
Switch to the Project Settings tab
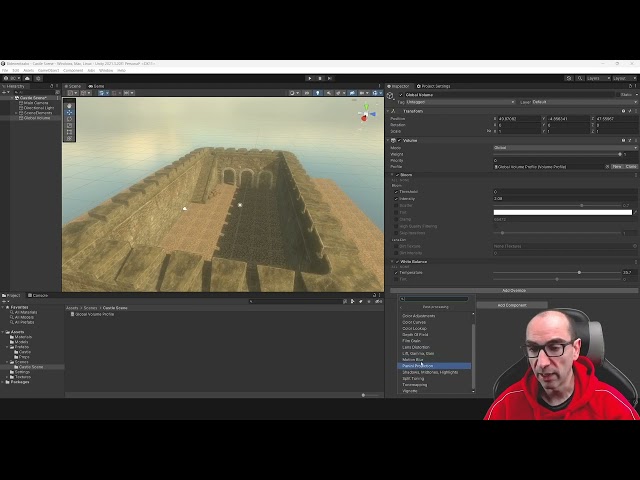click(x=433, y=86)
